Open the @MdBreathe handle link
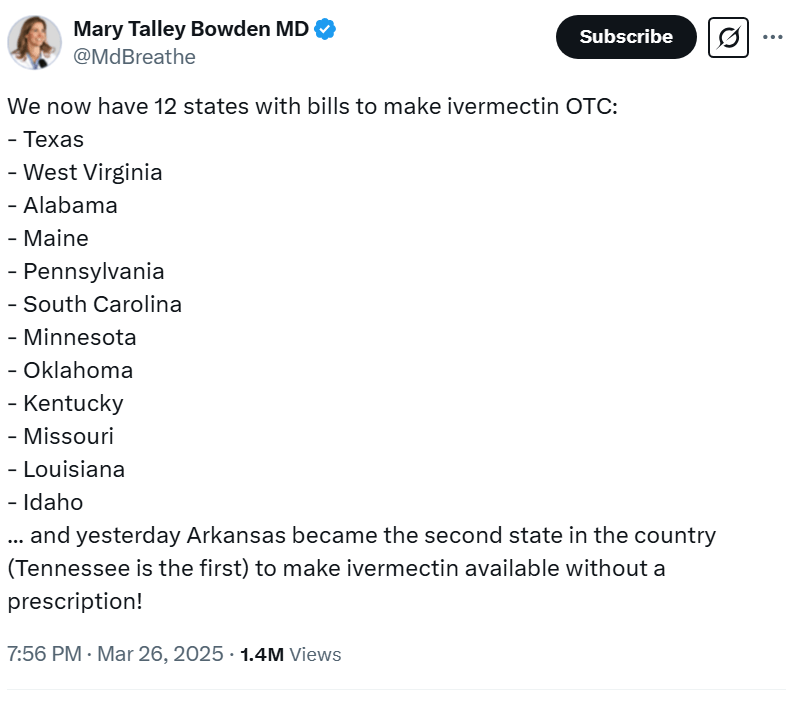Image resolution: width=791 pixels, height=703 pixels. [x=134, y=57]
